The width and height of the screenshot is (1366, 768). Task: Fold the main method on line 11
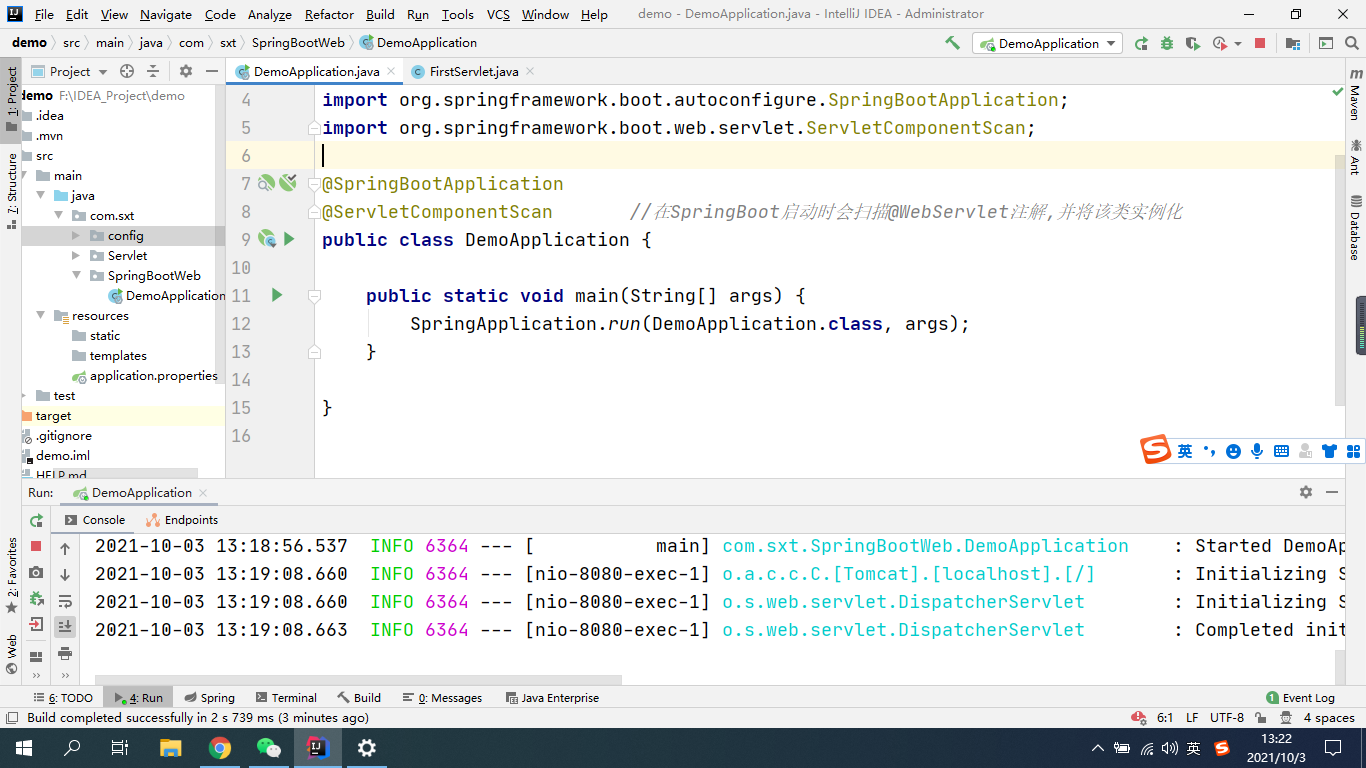314,296
